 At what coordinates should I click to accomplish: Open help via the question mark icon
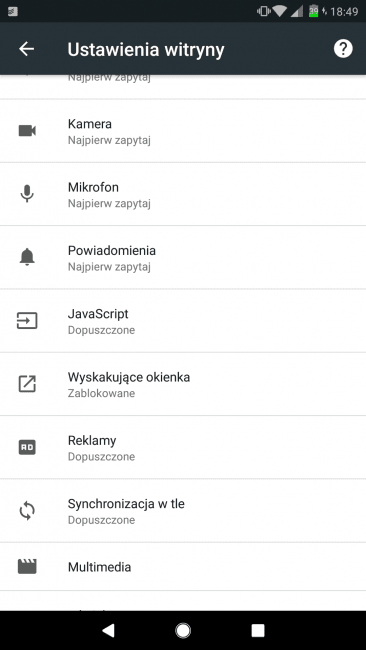point(343,49)
